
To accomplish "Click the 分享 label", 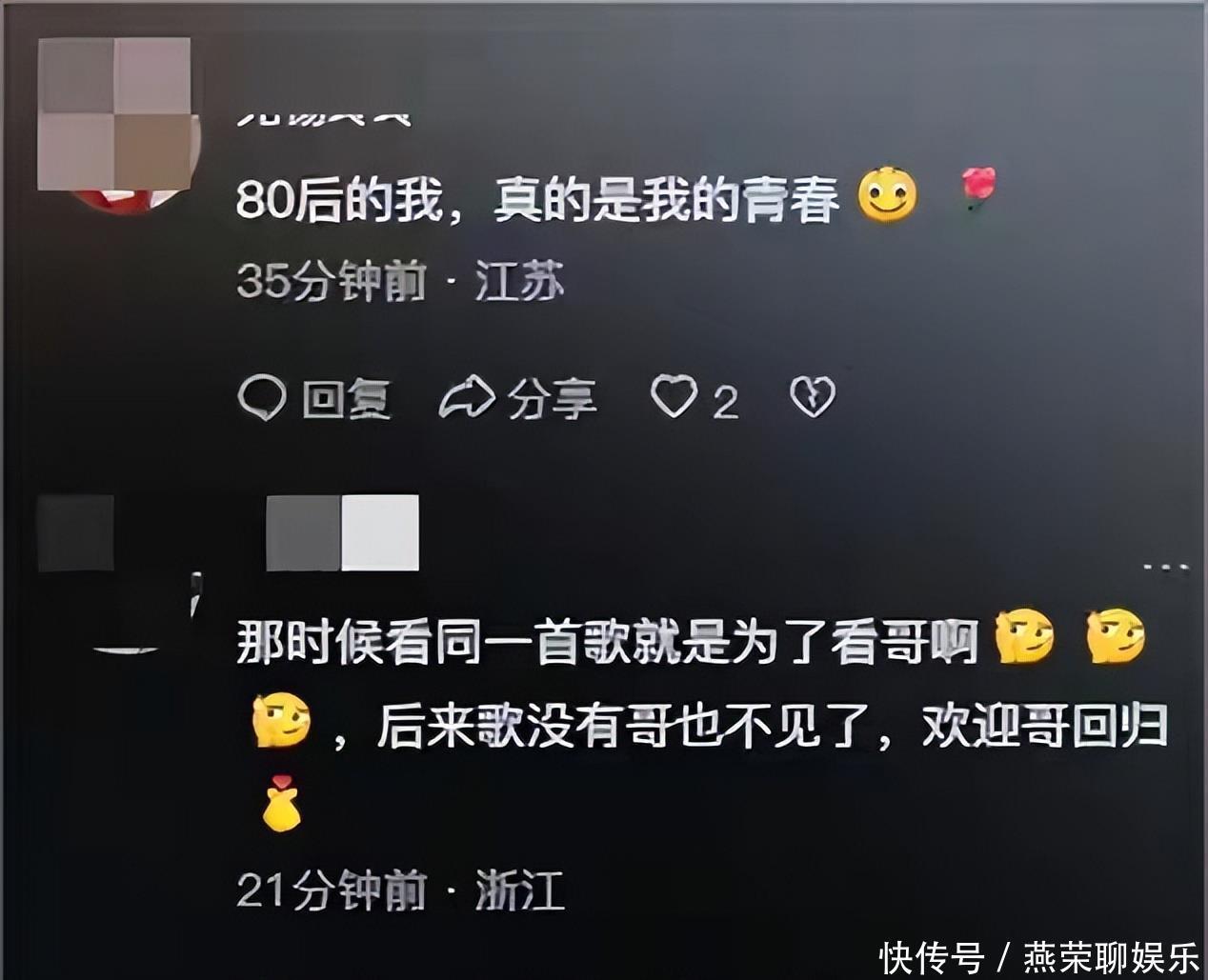I will pyautogui.click(x=553, y=398).
